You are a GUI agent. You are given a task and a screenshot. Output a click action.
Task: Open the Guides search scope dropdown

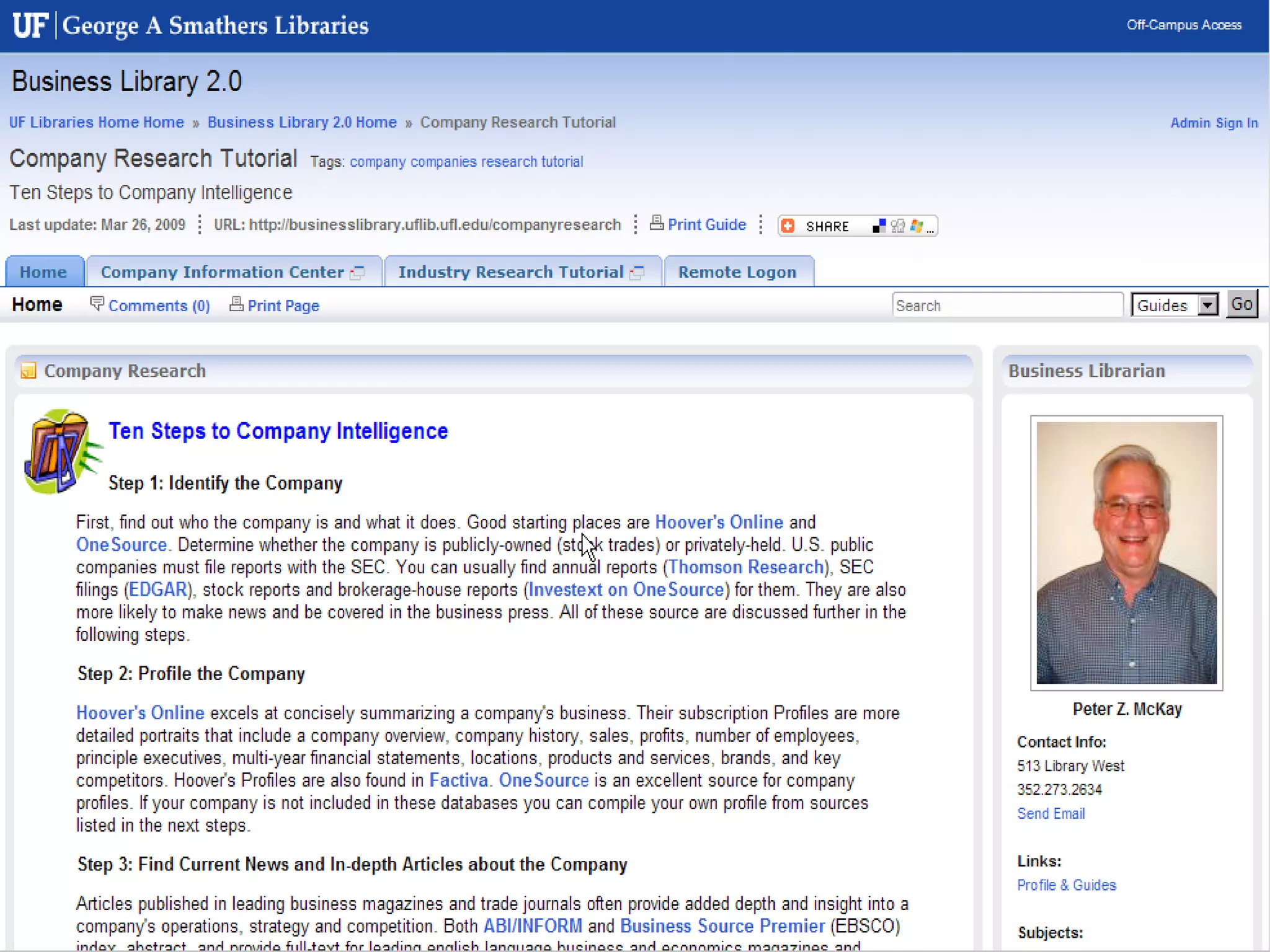[1175, 305]
